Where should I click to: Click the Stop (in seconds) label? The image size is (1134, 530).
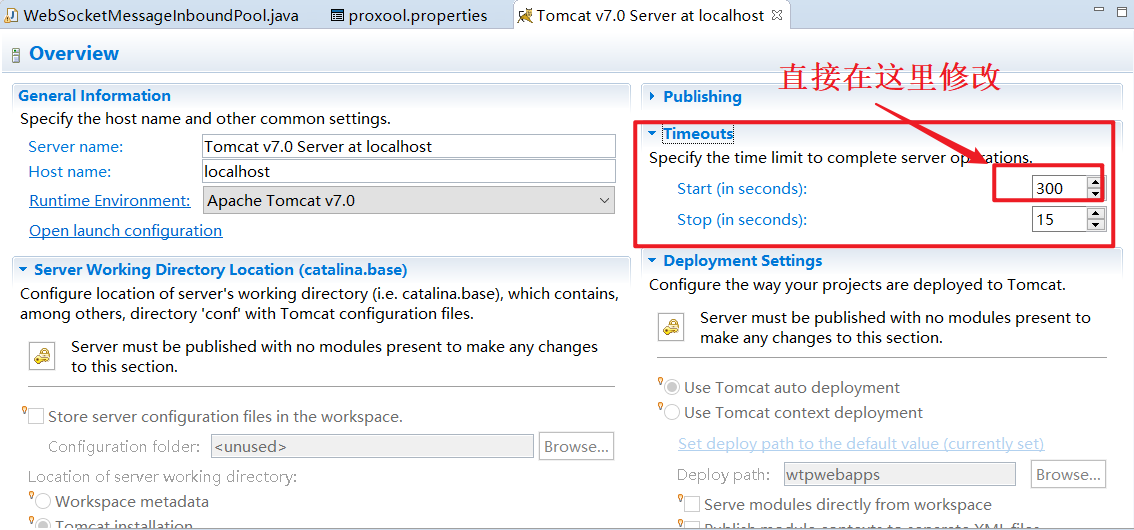point(741,220)
